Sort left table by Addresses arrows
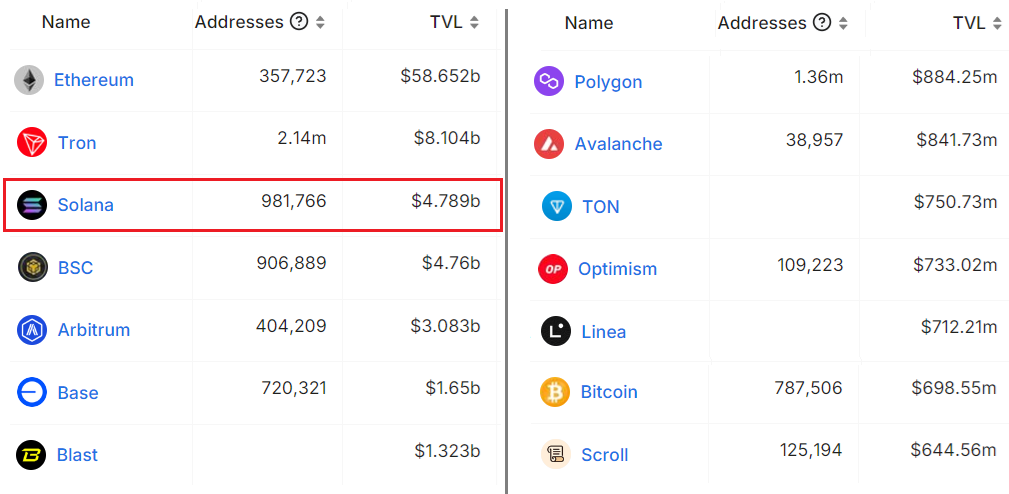 coord(320,23)
